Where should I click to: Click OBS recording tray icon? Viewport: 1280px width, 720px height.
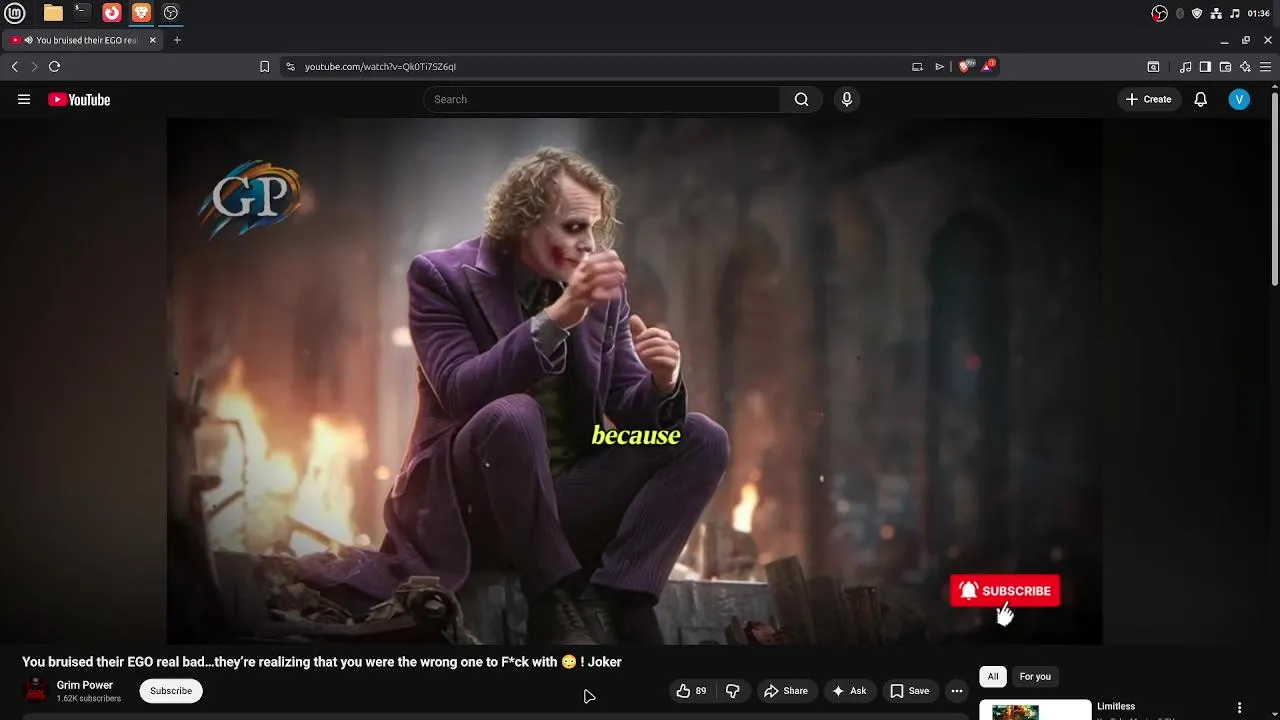(x=1159, y=13)
